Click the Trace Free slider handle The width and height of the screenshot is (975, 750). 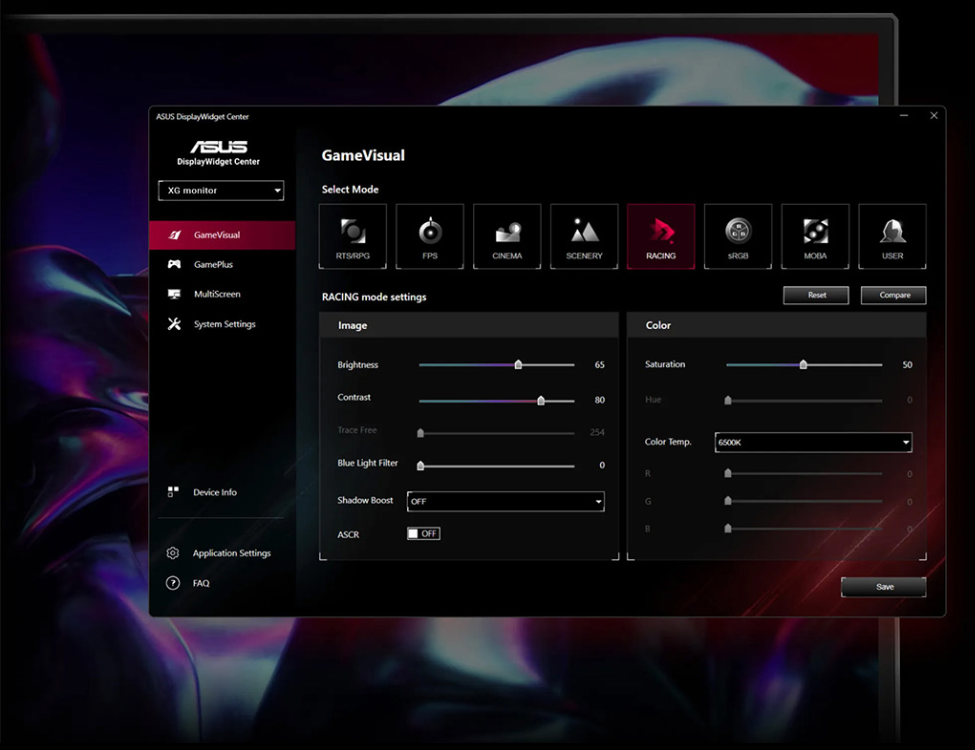click(x=420, y=433)
